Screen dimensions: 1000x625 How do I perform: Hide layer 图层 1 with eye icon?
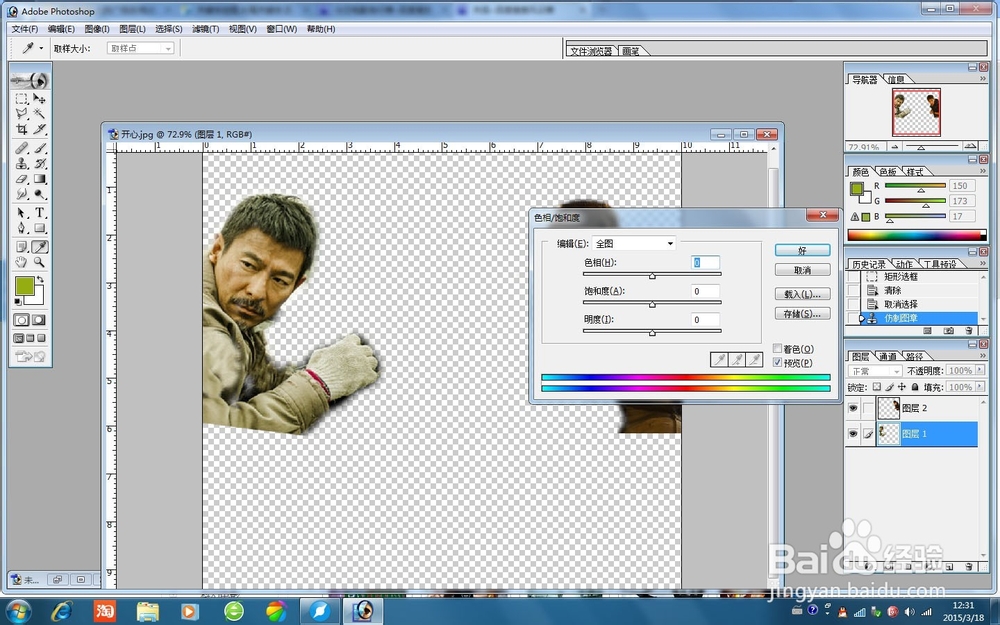(853, 434)
